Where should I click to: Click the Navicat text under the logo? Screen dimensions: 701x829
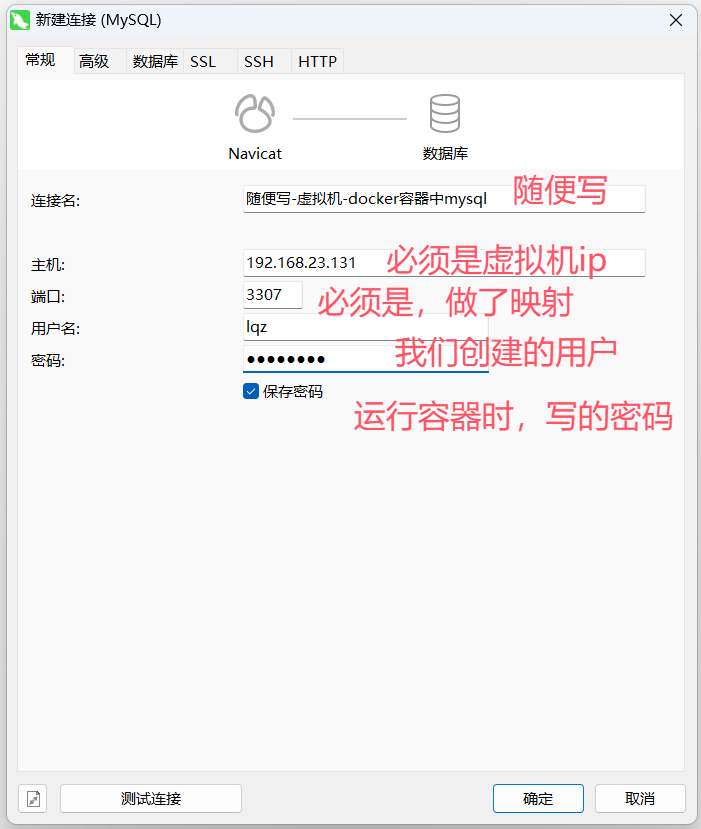(255, 154)
